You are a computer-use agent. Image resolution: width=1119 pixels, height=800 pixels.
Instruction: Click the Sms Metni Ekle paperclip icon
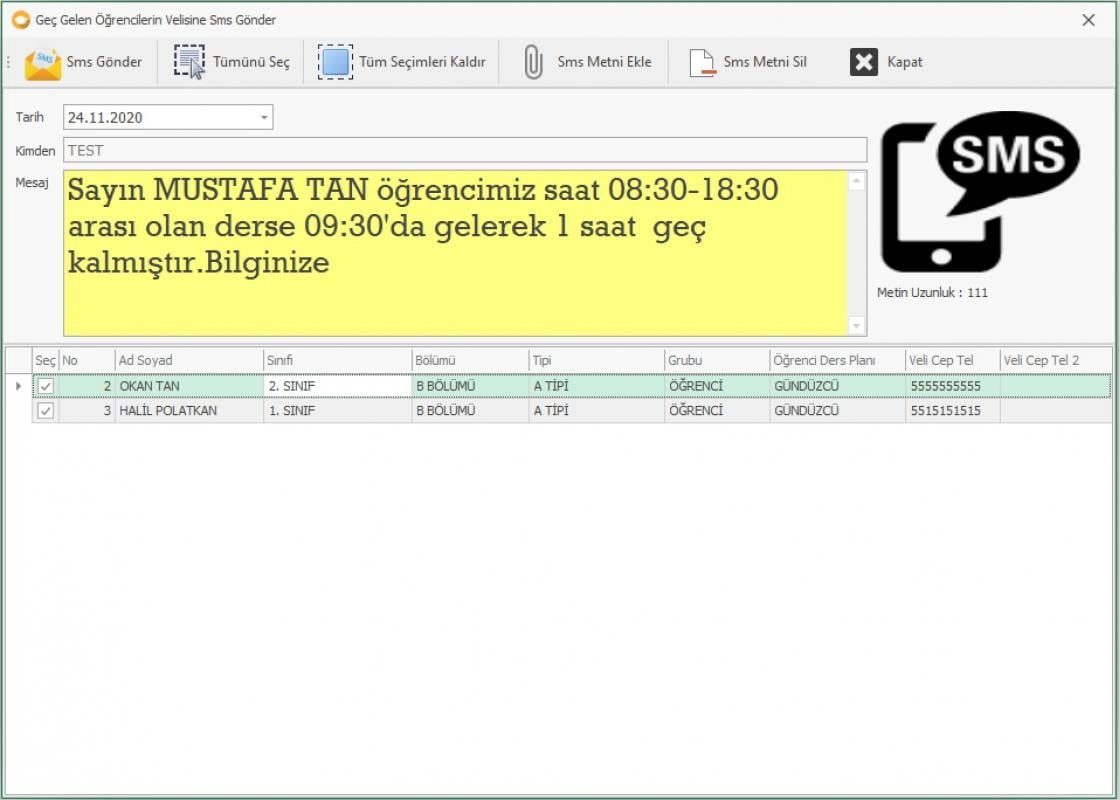(x=536, y=61)
